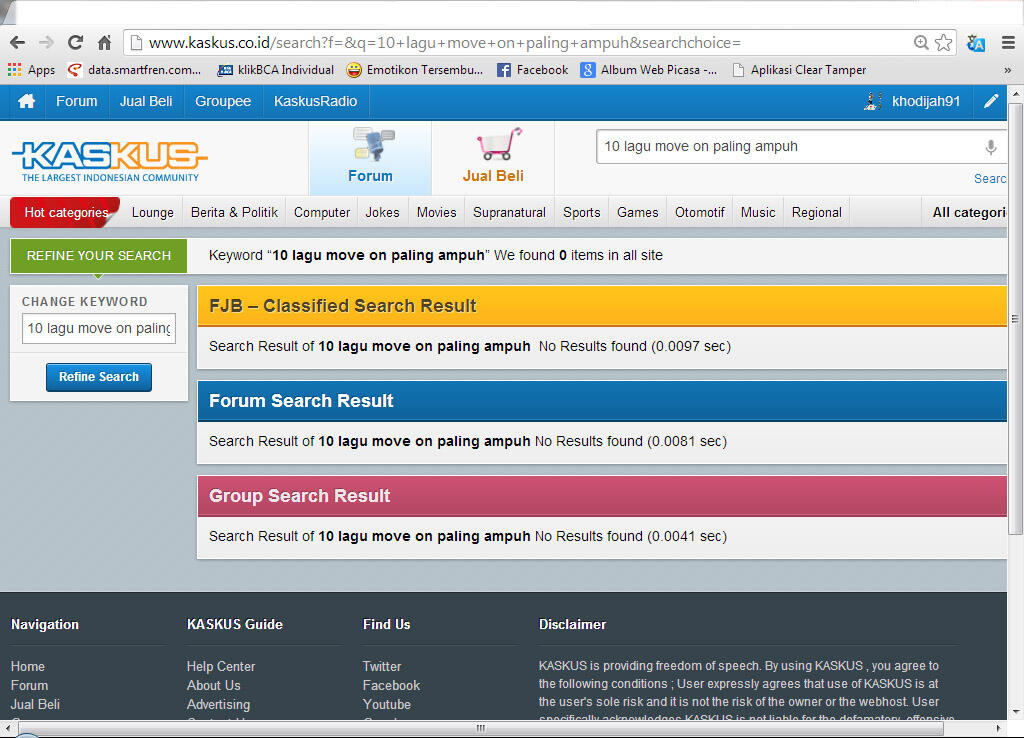
Task: Click the browser address bar URL
Action: coord(445,43)
